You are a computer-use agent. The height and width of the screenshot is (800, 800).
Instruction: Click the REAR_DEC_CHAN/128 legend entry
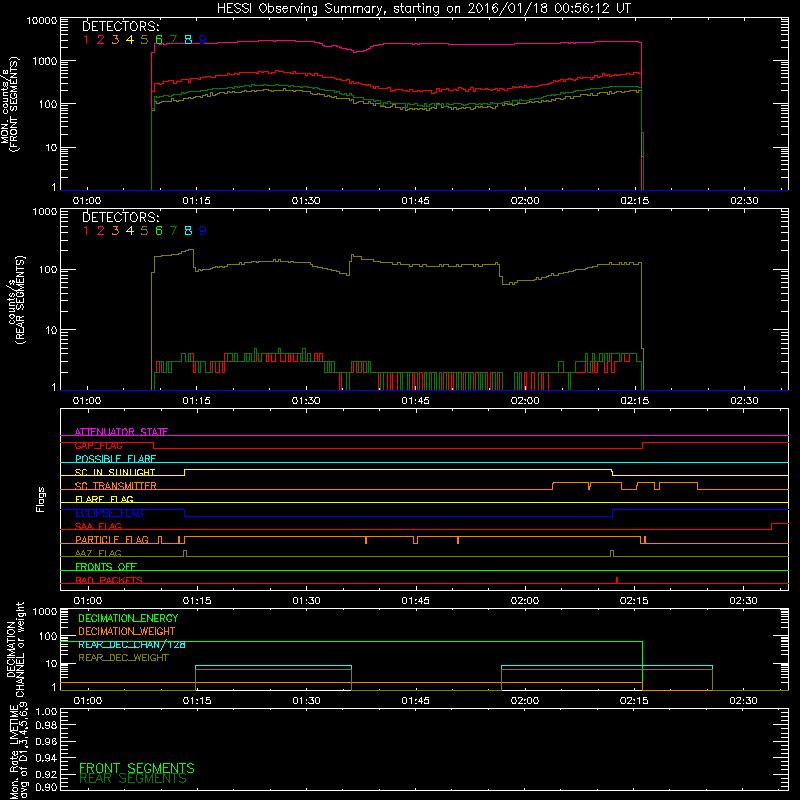(x=132, y=644)
